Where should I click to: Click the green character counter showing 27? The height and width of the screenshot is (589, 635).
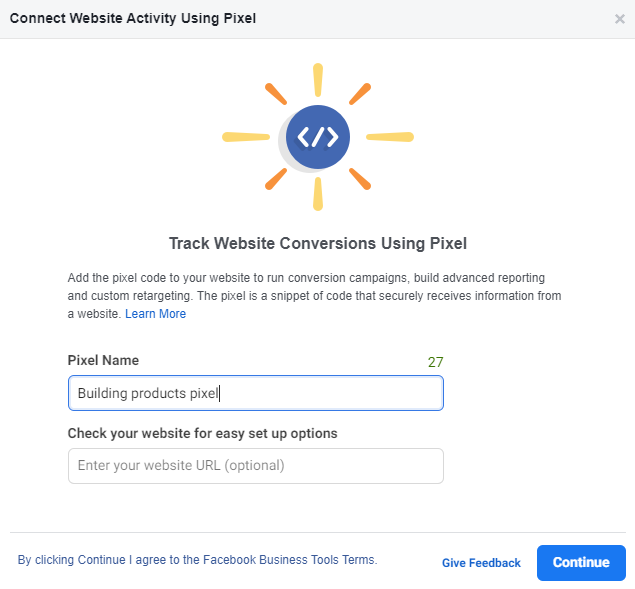435,362
